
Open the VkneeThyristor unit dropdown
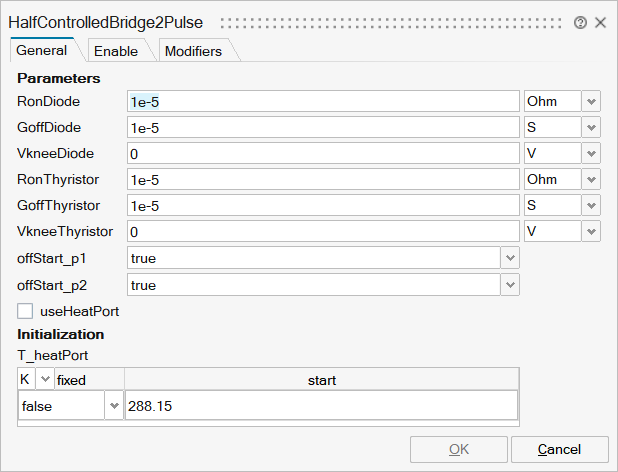coord(591,231)
